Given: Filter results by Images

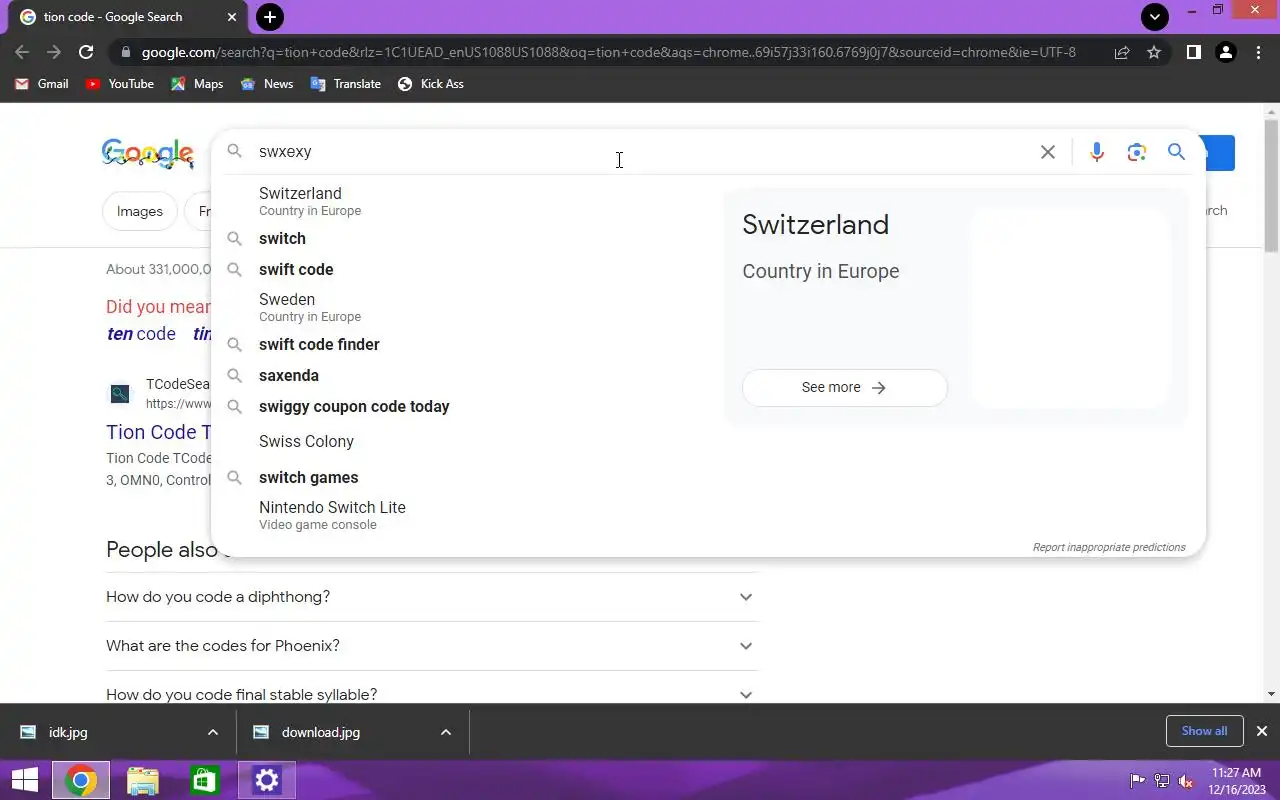Looking at the screenshot, I should click(x=140, y=211).
